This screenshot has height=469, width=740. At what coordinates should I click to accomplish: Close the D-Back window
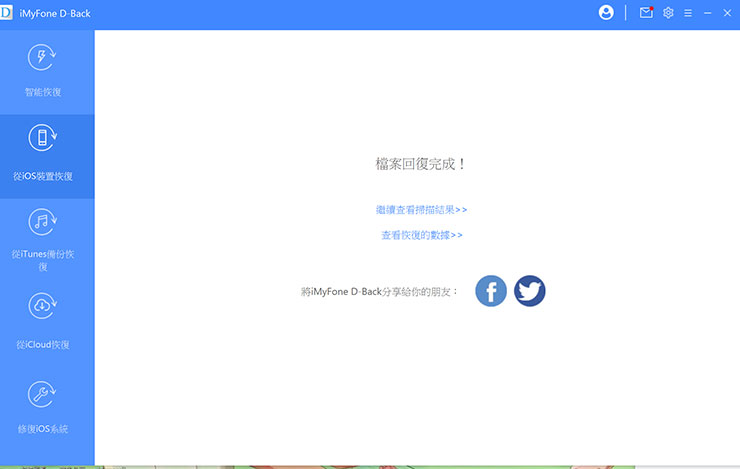(x=727, y=13)
